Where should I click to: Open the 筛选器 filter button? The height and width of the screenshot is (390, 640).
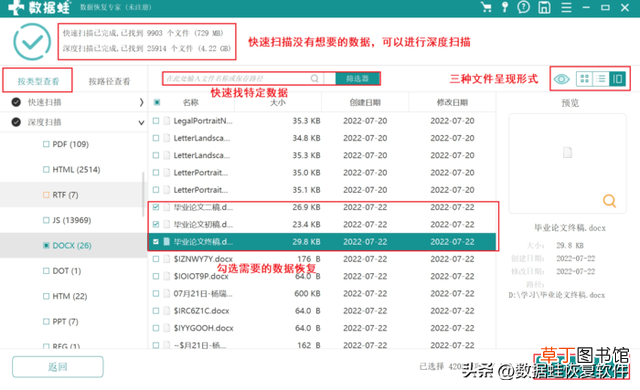[x=358, y=78]
